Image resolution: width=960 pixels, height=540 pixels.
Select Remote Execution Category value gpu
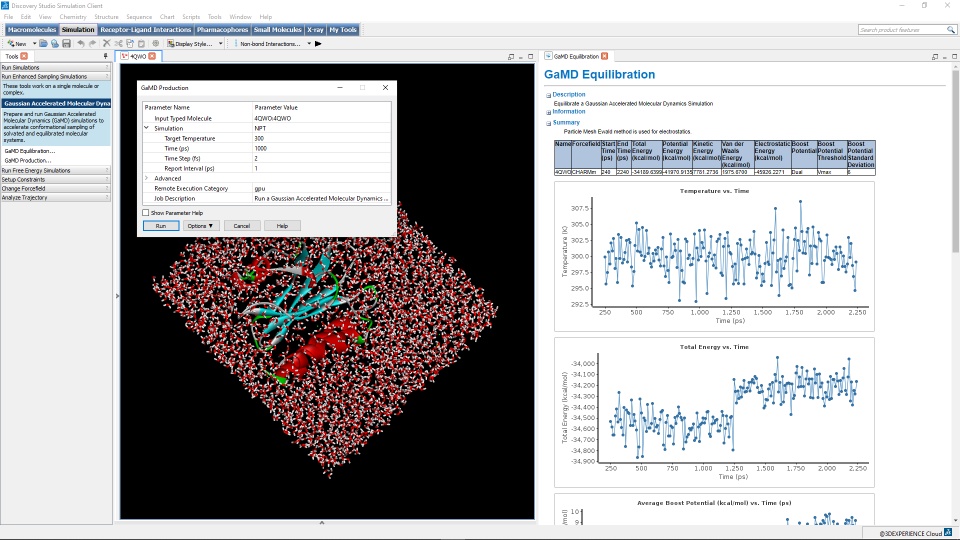pos(321,189)
